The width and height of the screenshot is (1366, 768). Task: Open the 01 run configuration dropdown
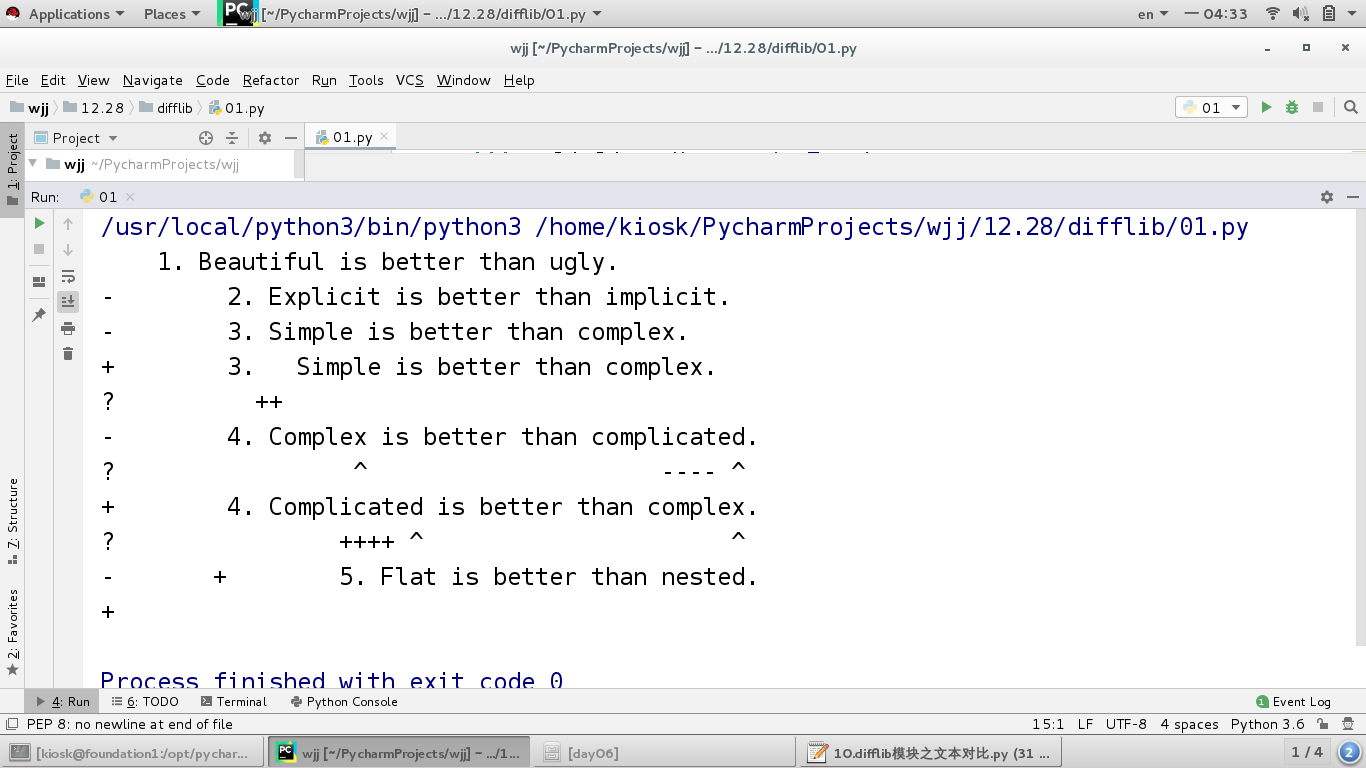coord(1211,107)
